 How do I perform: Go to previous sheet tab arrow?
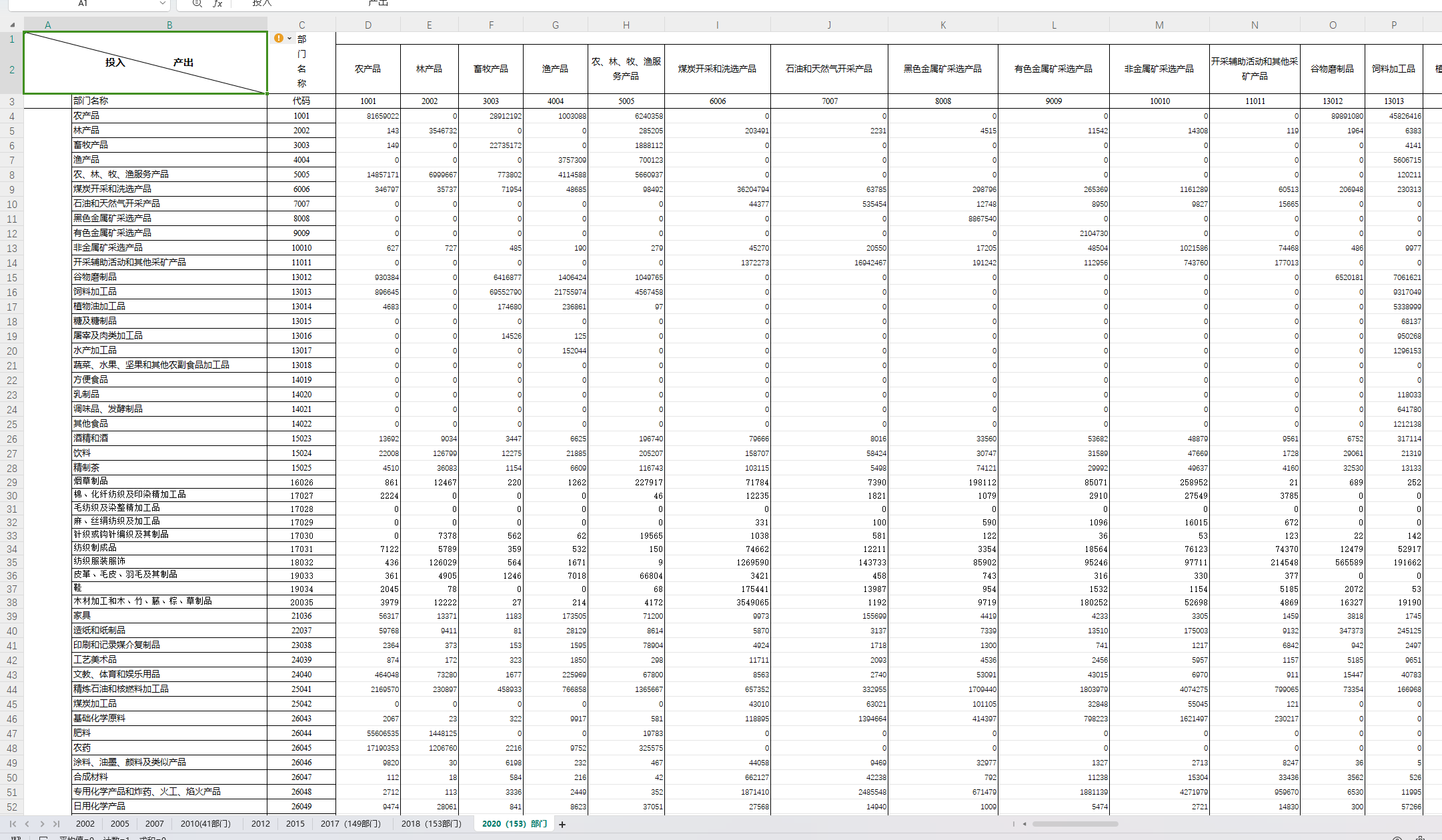point(27,824)
